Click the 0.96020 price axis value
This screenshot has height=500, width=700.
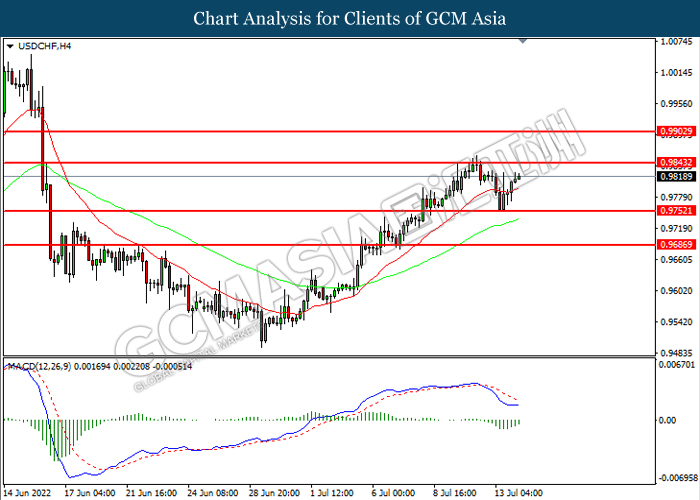pos(677,291)
